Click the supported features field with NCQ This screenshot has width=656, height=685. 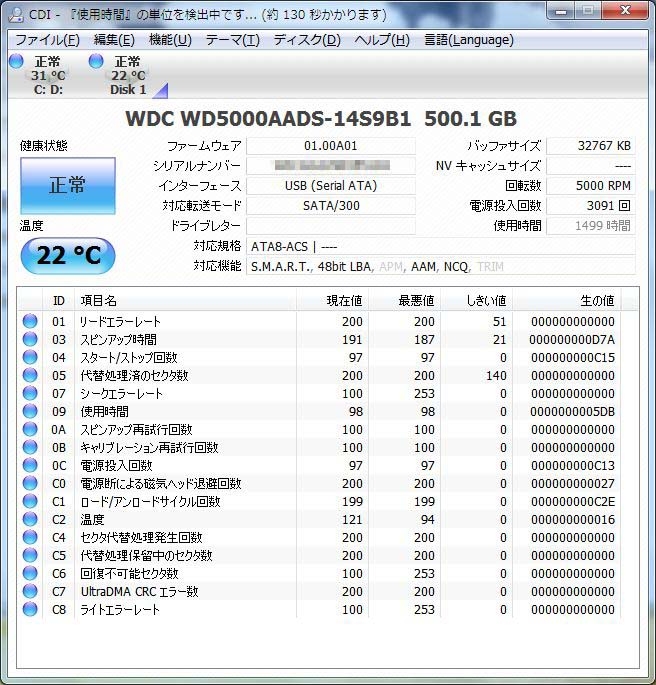[441, 266]
